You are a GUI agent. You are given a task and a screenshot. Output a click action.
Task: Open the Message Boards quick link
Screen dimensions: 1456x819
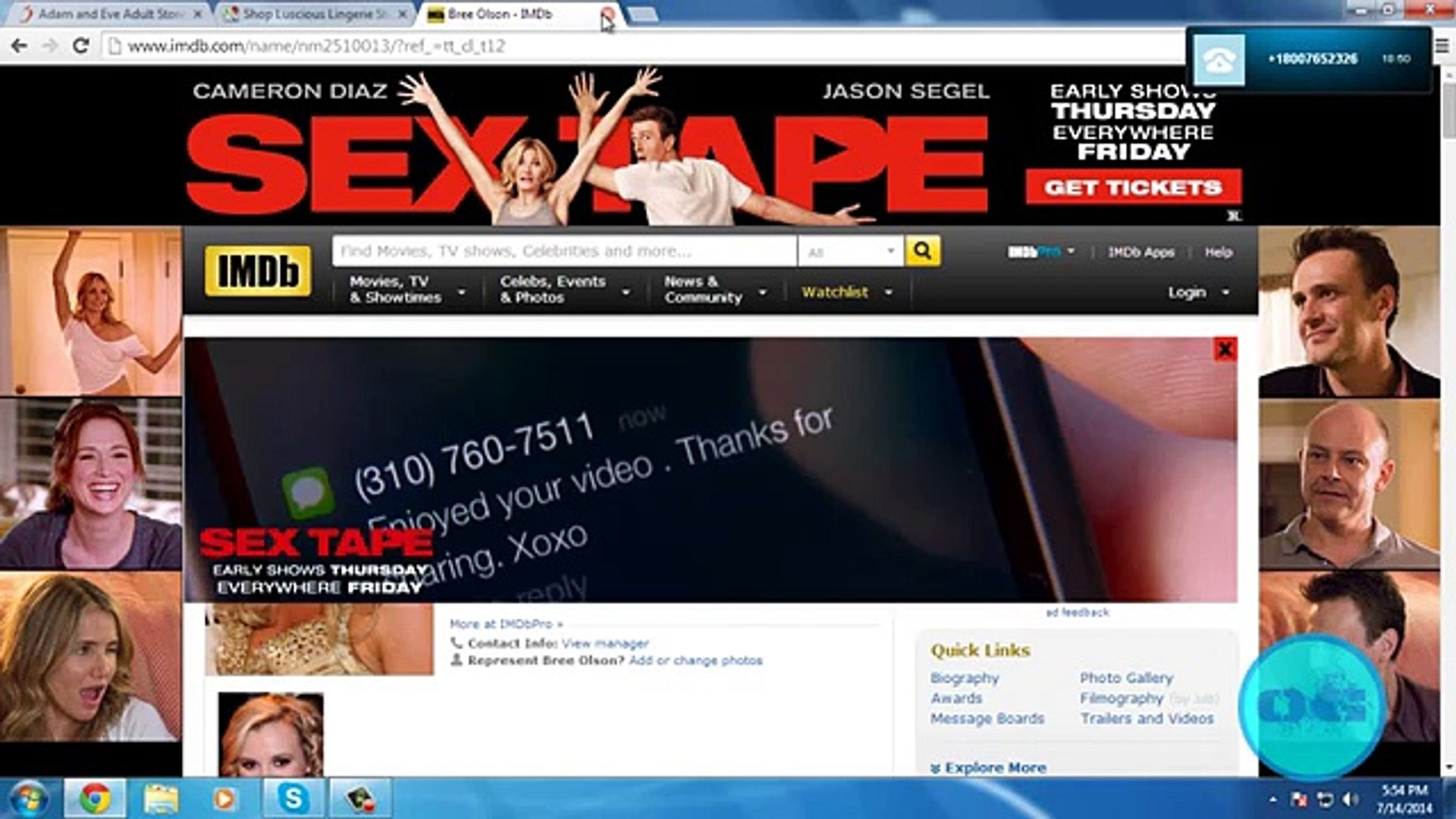point(987,718)
